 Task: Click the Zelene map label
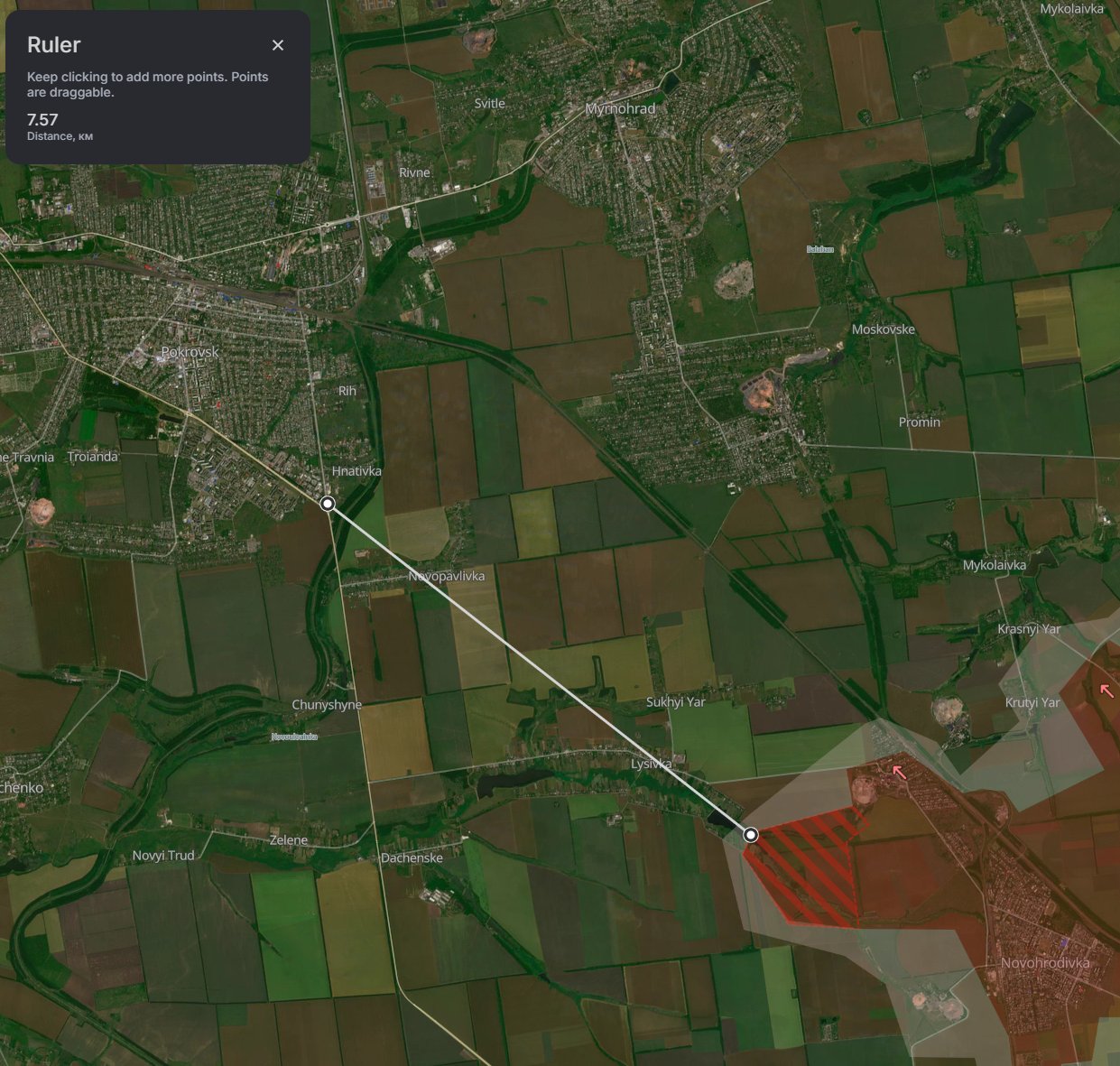289,839
